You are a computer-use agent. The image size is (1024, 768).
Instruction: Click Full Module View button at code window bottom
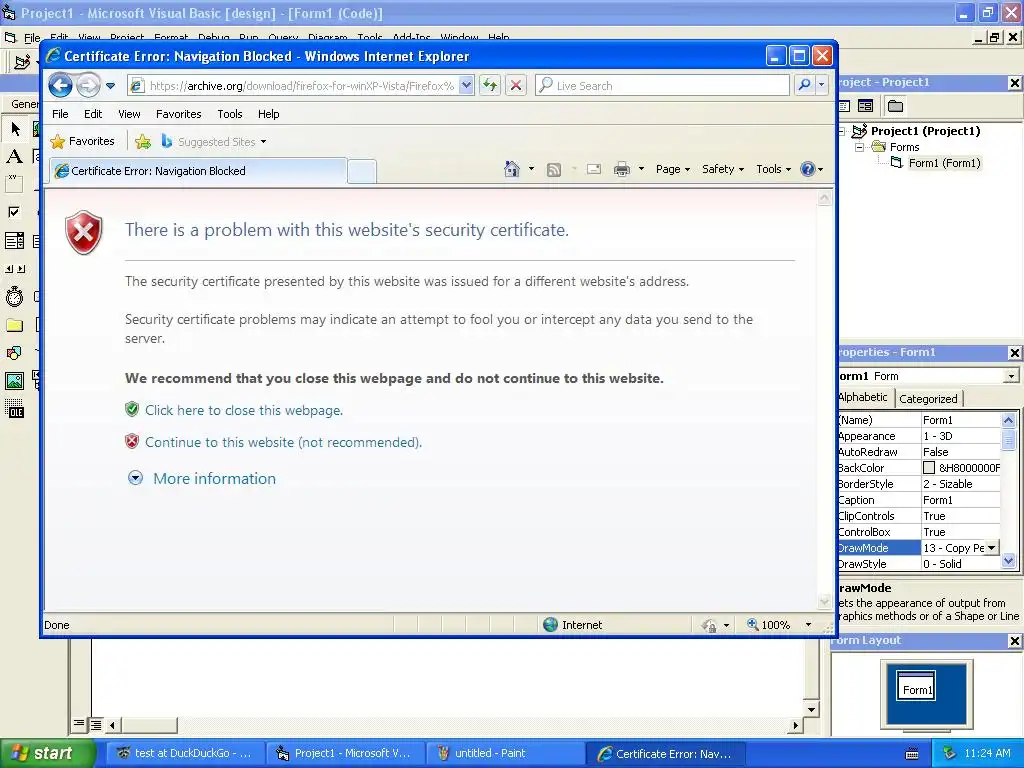pos(96,724)
